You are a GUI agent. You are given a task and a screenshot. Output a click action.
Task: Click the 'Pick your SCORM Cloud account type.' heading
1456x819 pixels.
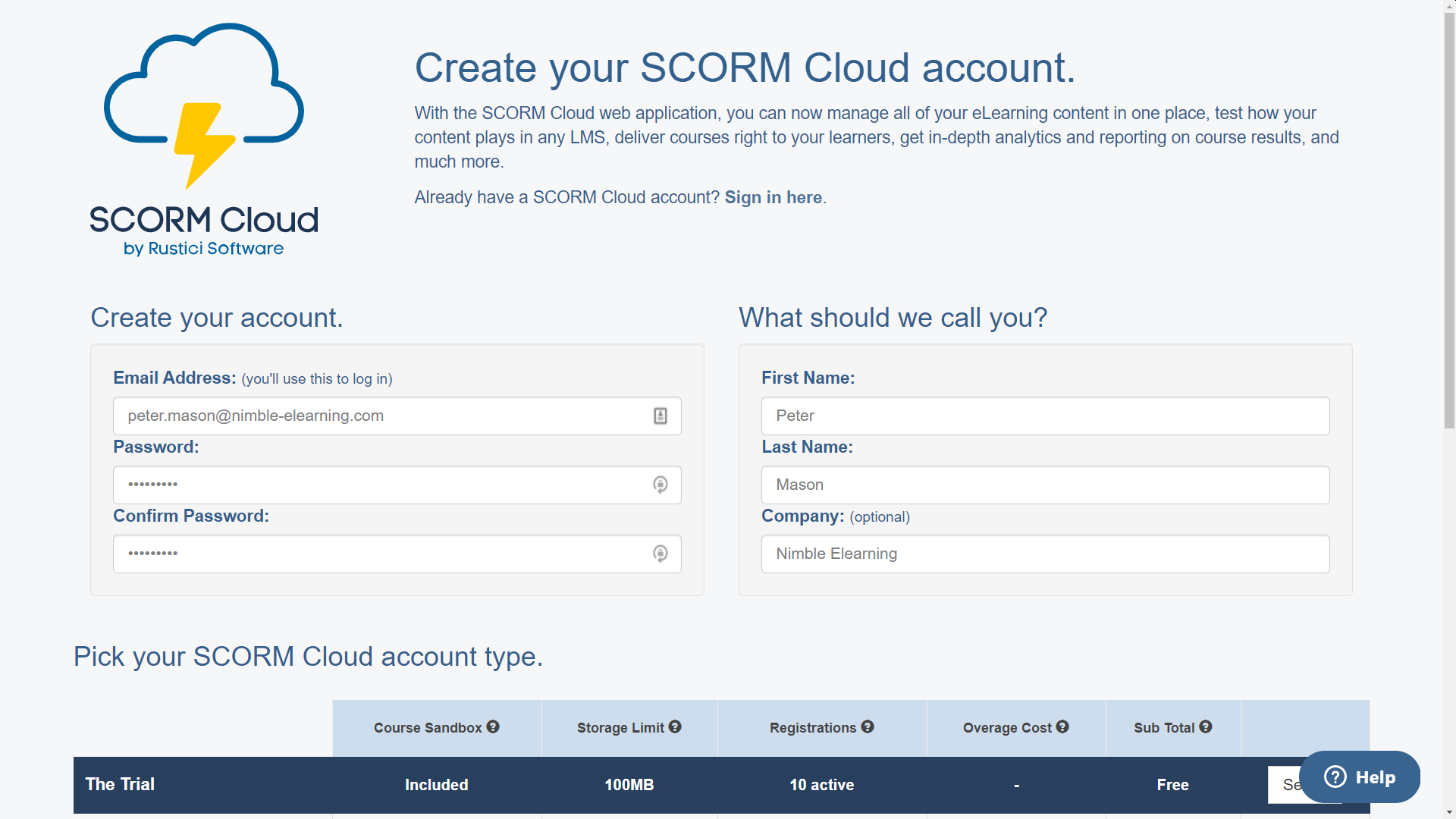point(308,656)
